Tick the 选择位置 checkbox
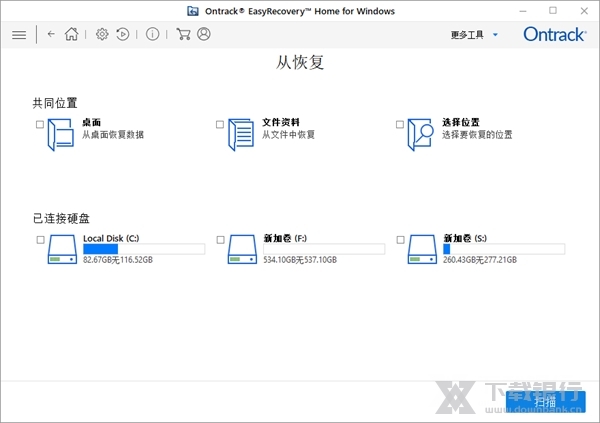Image resolution: width=600 pixels, height=423 pixels. point(399,124)
